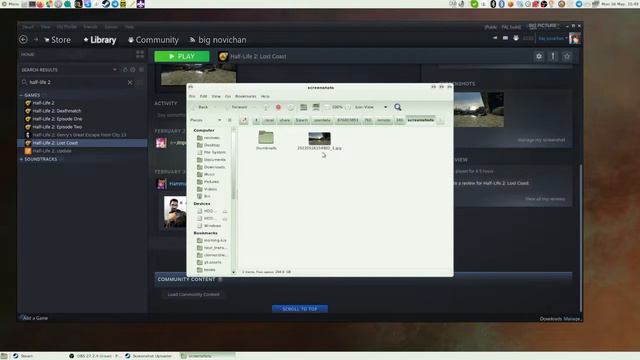Click the game info icon next to gear
Screen dimensions: 640x360
553,56
